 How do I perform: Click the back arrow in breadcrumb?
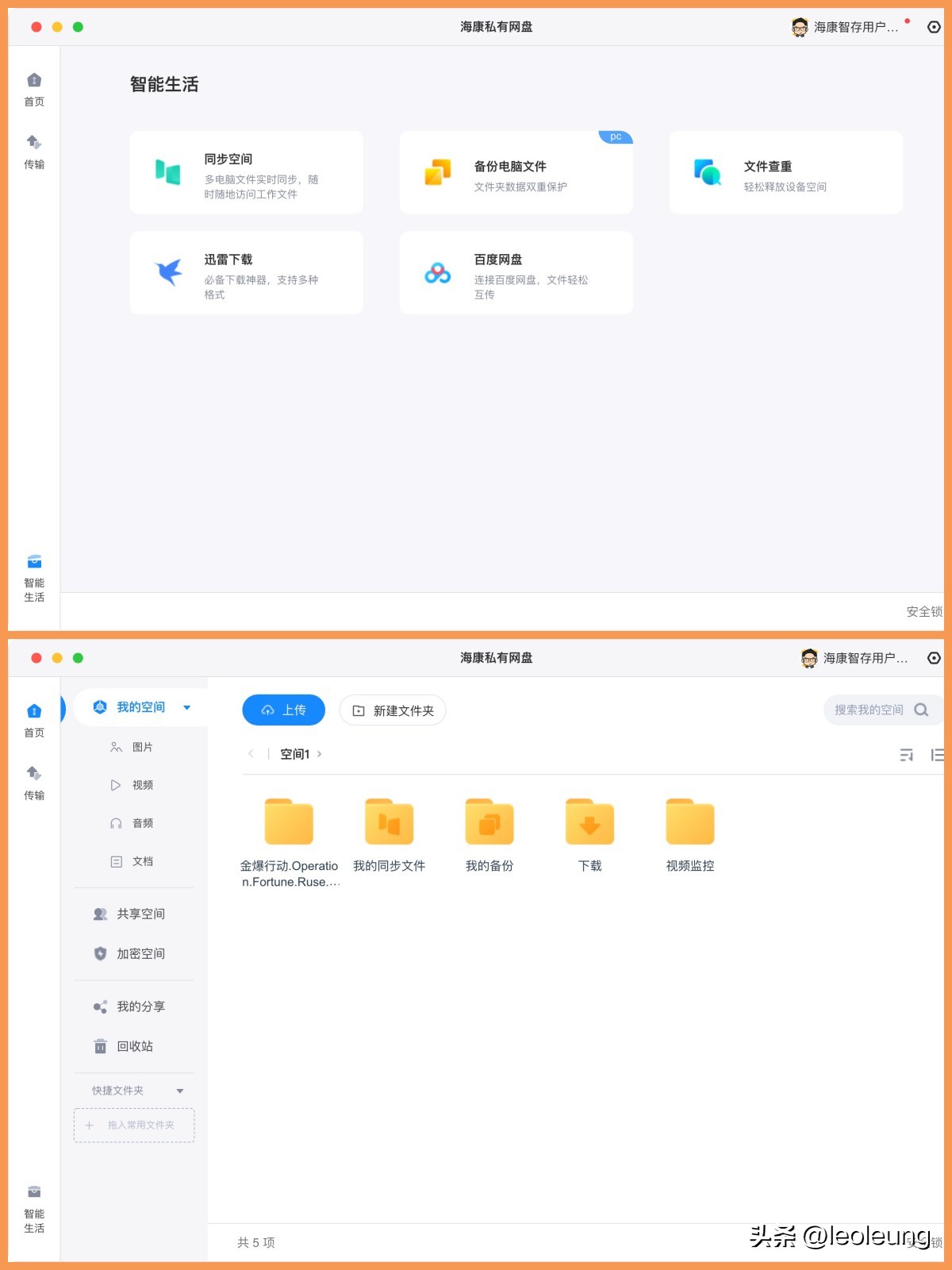pyautogui.click(x=251, y=754)
